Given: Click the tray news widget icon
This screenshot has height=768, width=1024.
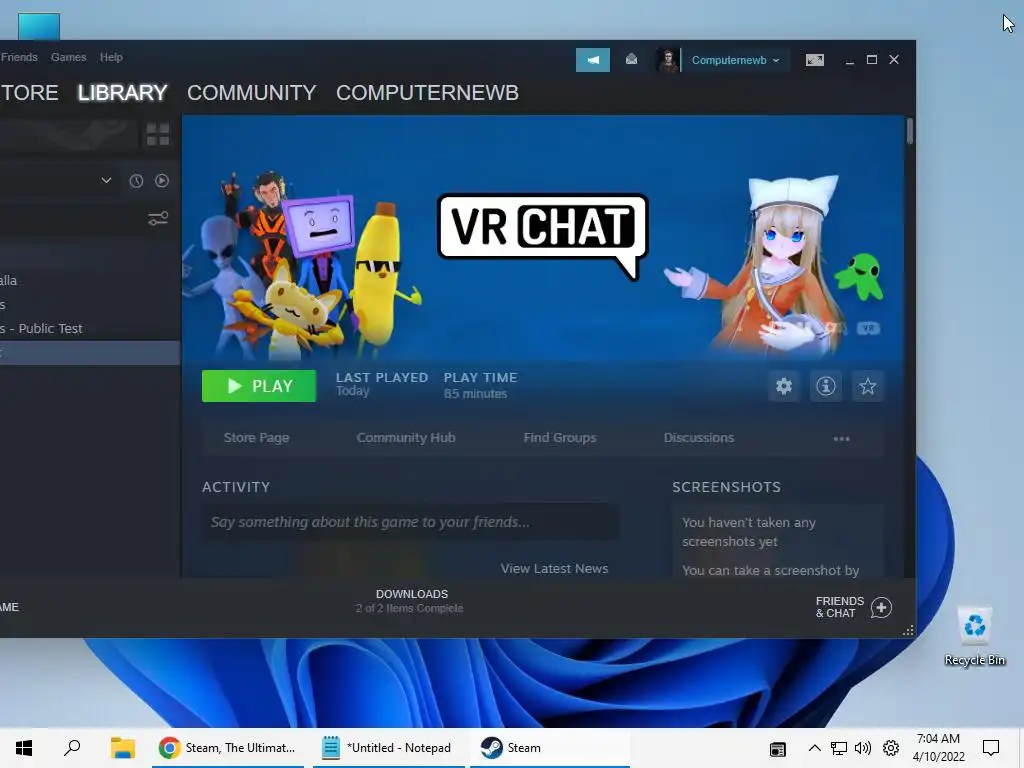Looking at the screenshot, I should (x=777, y=748).
